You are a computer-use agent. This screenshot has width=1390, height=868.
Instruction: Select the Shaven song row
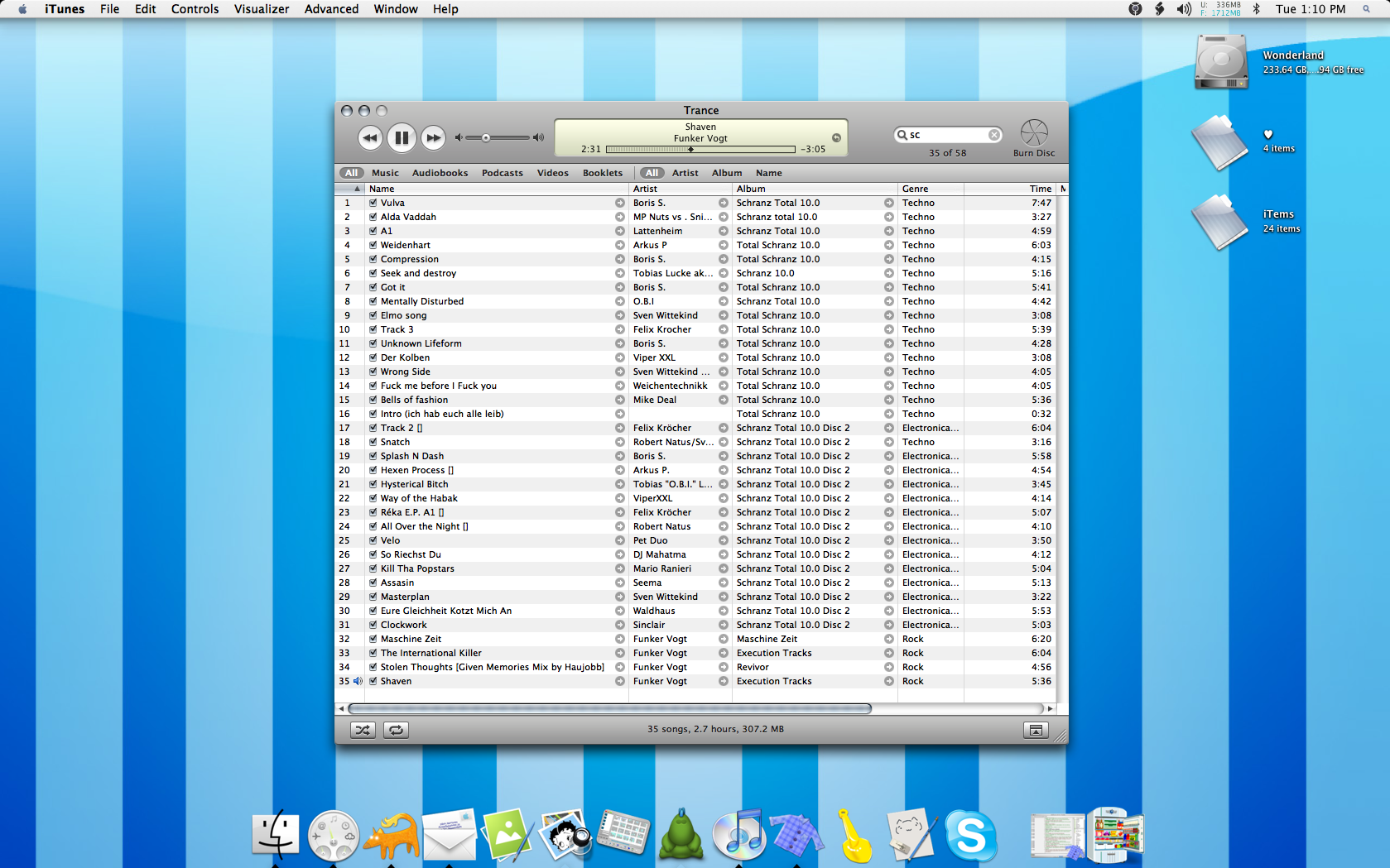695,681
